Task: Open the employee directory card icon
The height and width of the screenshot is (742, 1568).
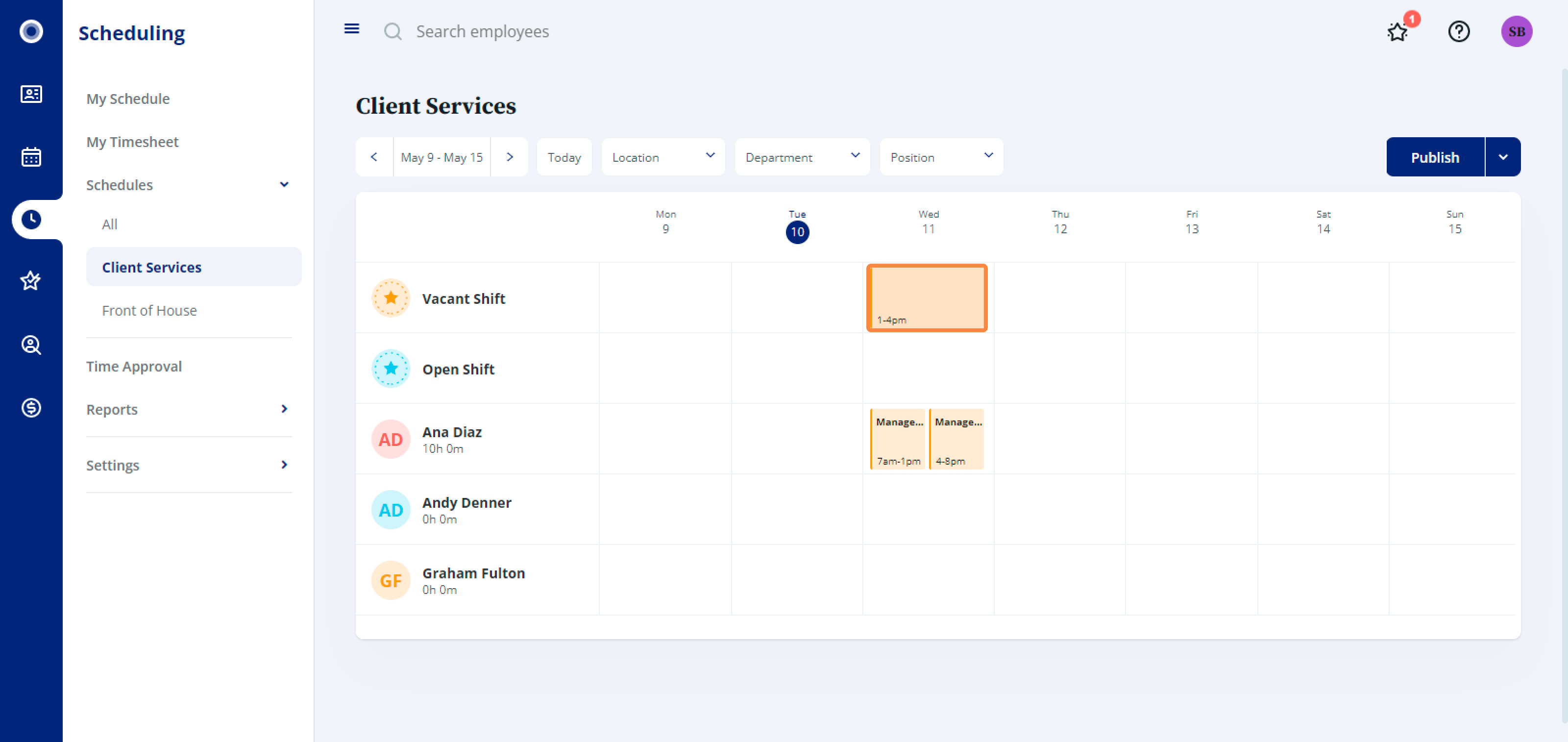Action: point(31,95)
